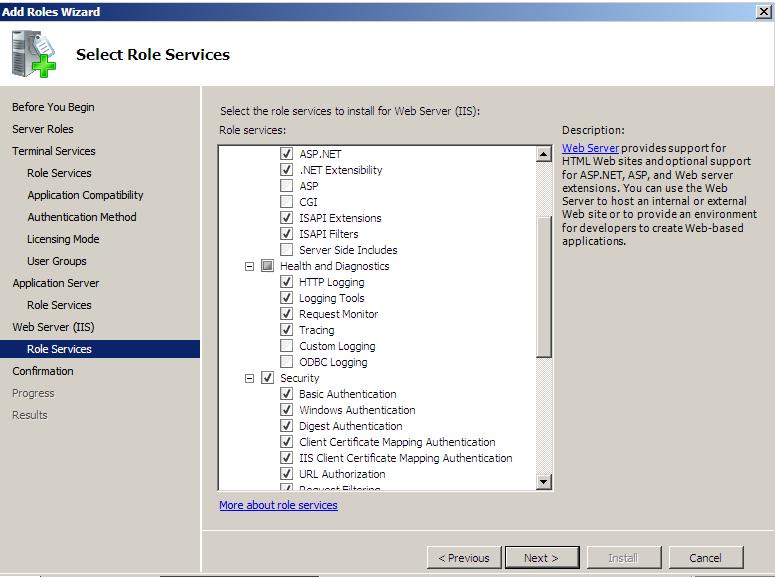Uncheck ISAPI Filters checkbox
This screenshot has height=577, width=775.
click(287, 233)
